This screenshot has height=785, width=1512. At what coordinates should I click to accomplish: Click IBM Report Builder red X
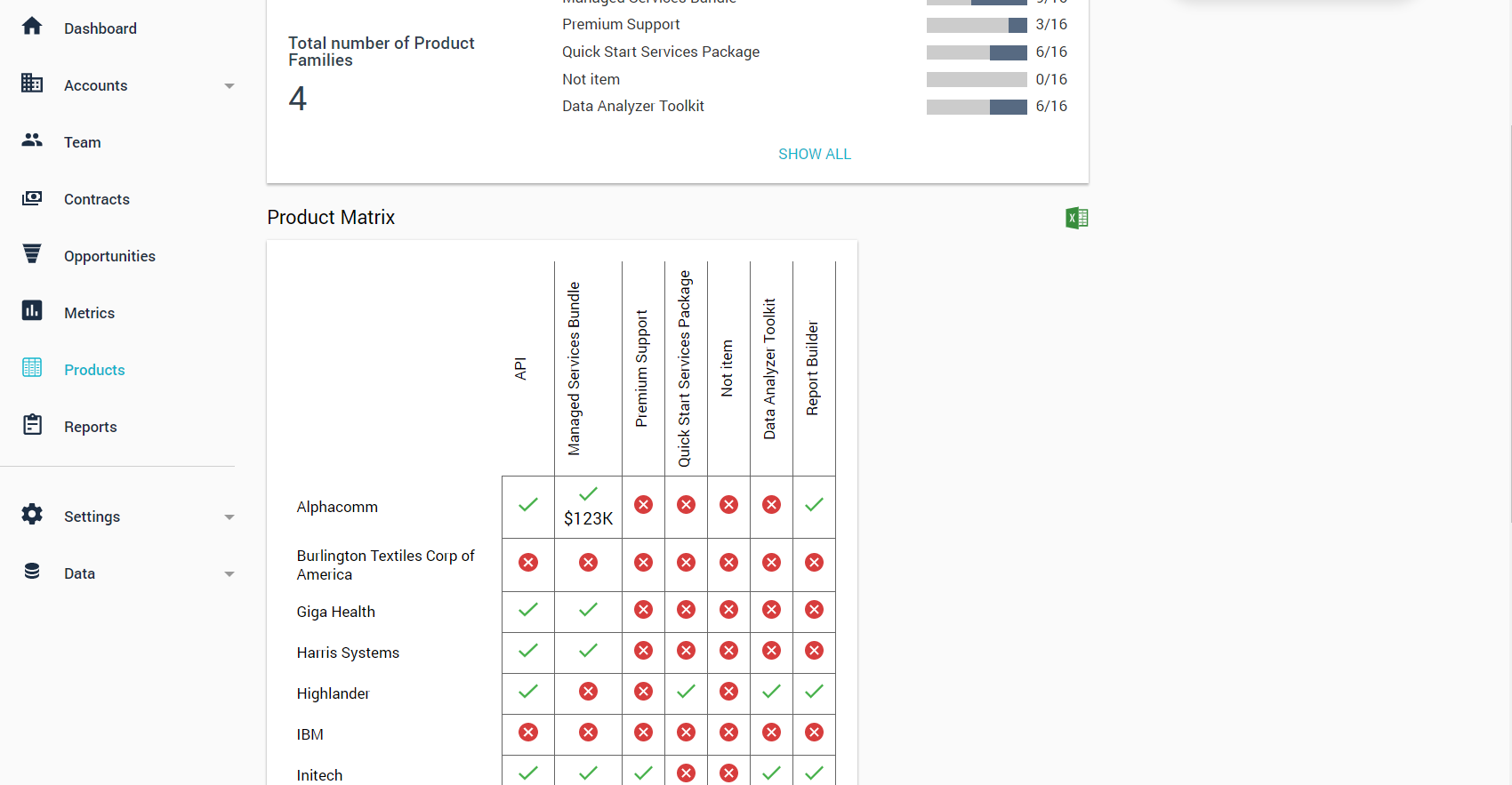pos(815,733)
